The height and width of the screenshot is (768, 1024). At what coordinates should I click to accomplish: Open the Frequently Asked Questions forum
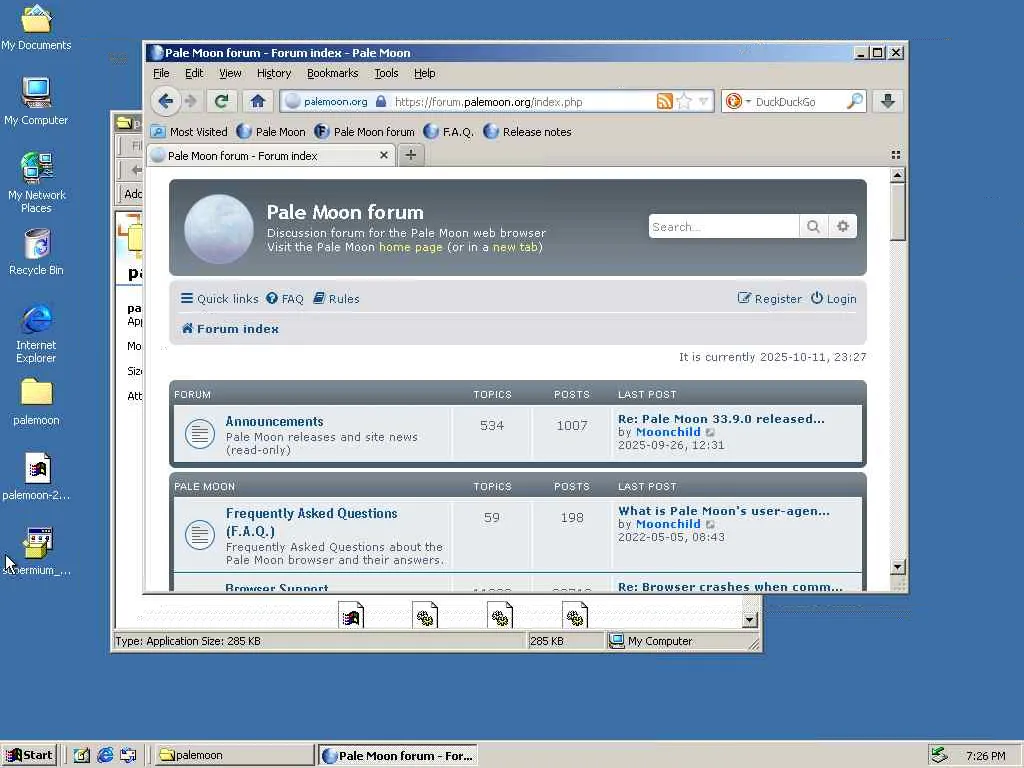tap(312, 522)
